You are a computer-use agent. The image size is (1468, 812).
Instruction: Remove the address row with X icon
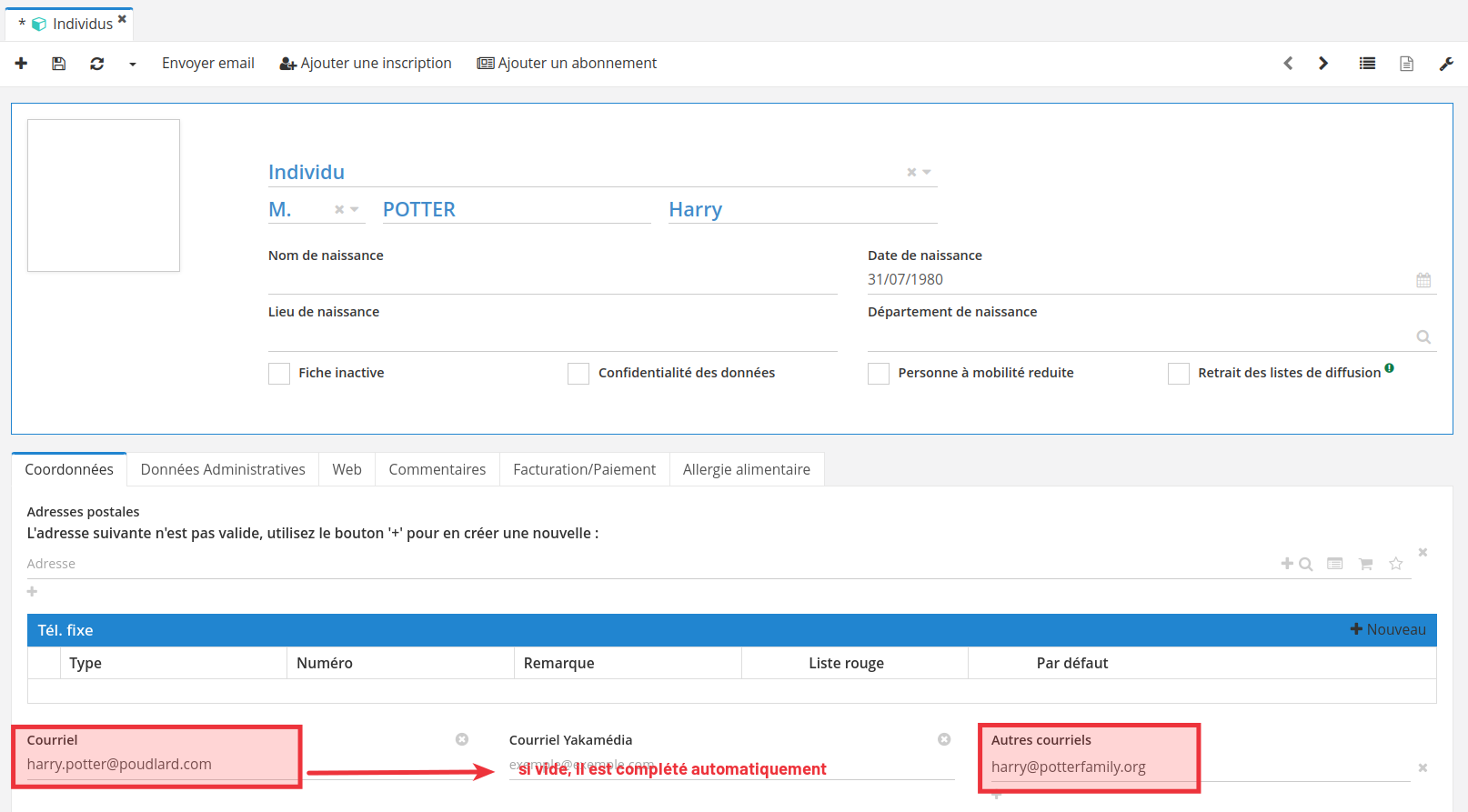coord(1423,552)
